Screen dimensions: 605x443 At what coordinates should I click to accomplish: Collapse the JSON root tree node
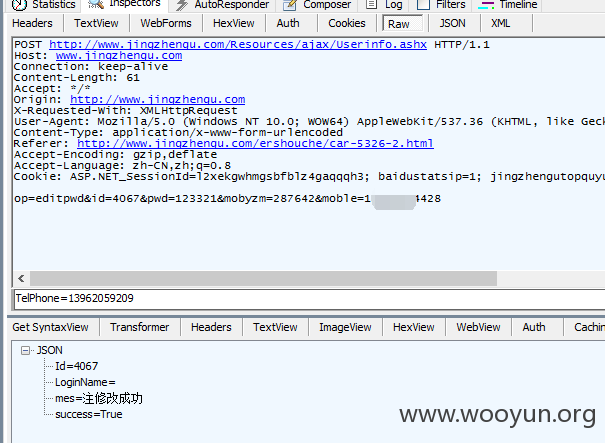(x=25, y=350)
